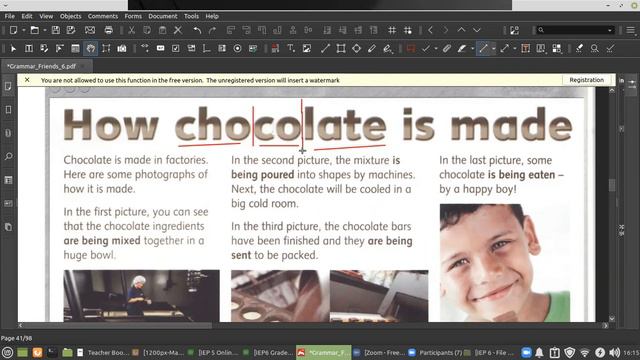The width and height of the screenshot is (640, 360).
Task: Select the draw Line object tool
Action: click(x=325, y=49)
